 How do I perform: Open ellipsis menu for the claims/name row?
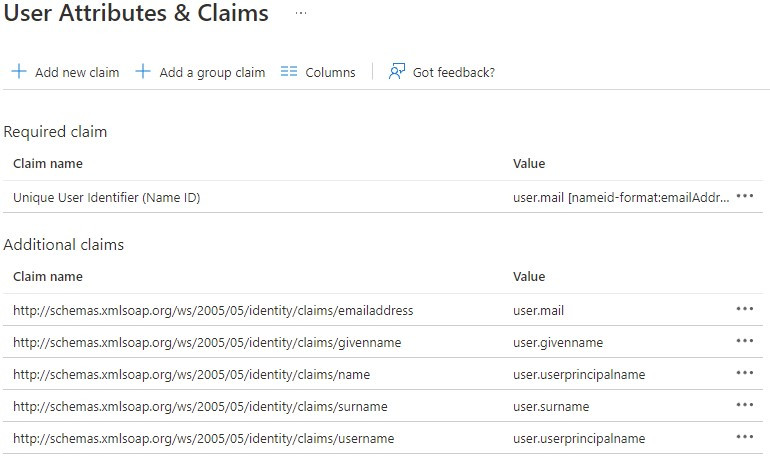click(744, 374)
